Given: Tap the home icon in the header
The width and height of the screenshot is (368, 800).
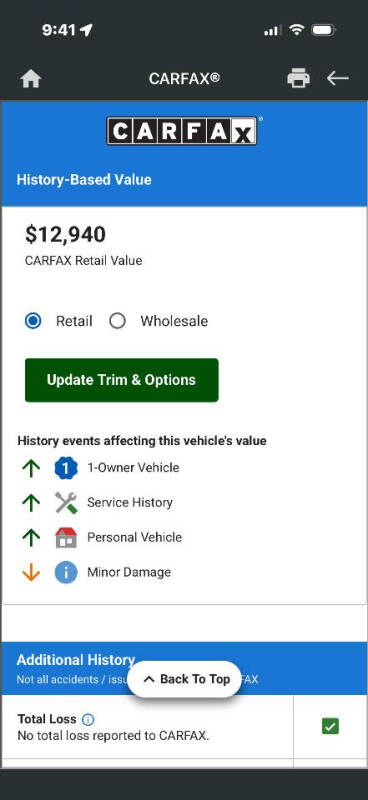Looking at the screenshot, I should point(31,79).
